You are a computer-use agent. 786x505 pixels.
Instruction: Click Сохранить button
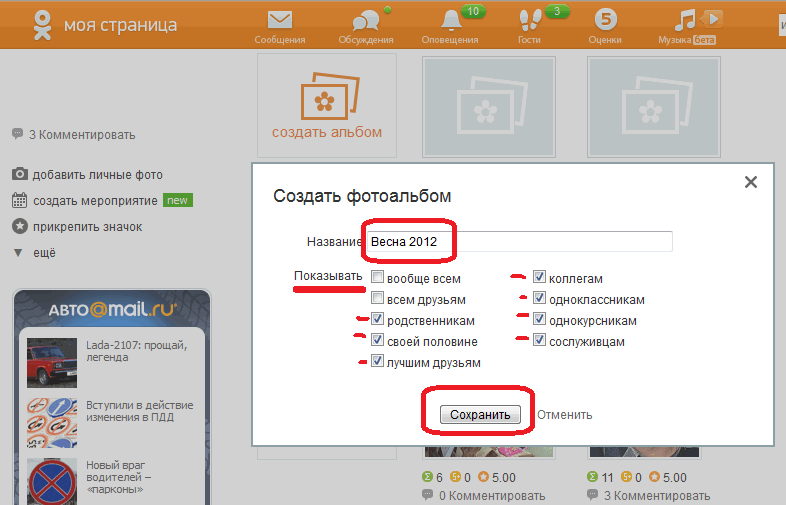click(480, 415)
